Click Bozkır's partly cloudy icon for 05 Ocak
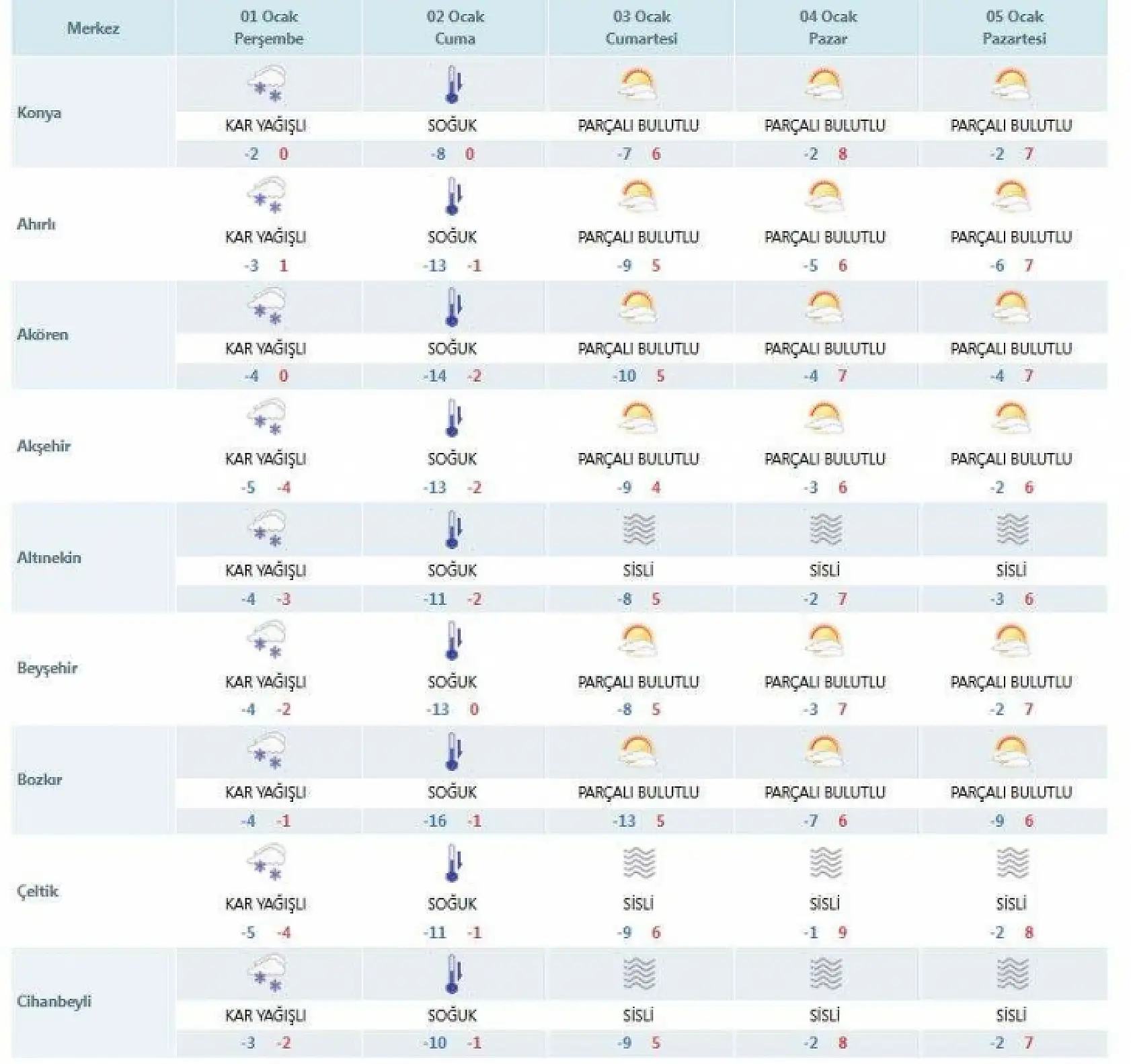Viewport: 1131px width, 1064px height. [1012, 751]
